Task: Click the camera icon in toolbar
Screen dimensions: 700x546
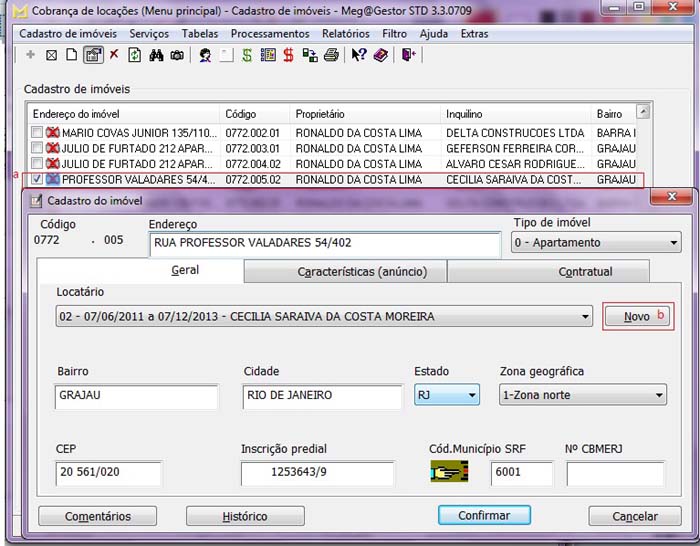Action: coord(177,55)
